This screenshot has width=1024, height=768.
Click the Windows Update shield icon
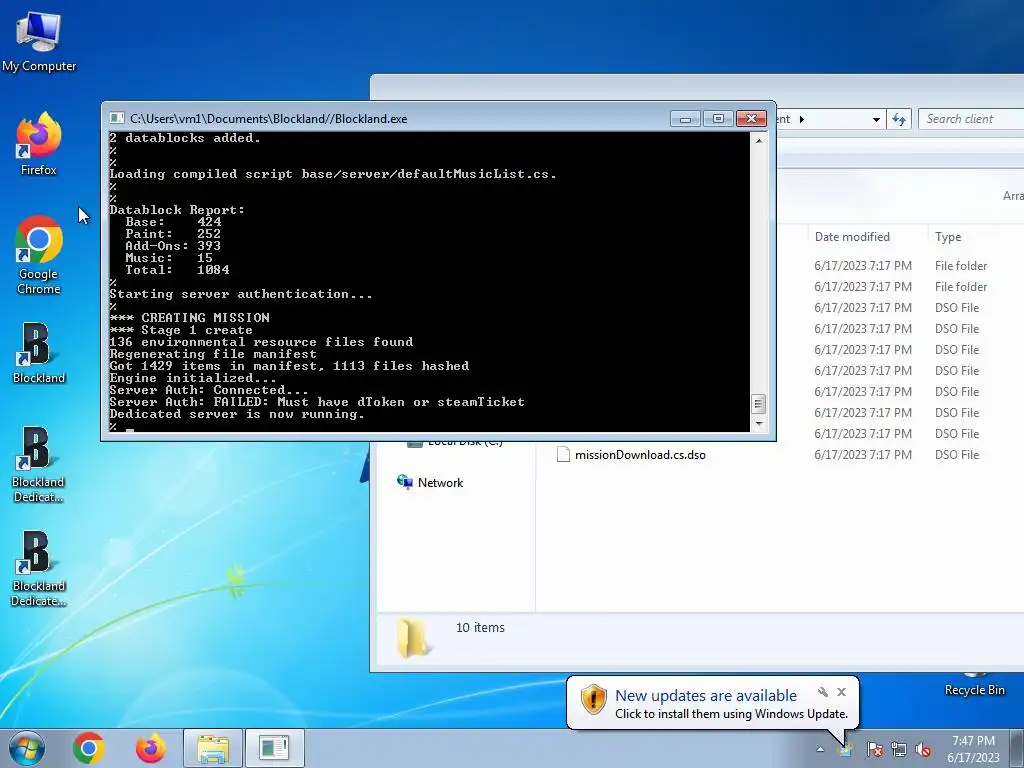click(x=594, y=700)
